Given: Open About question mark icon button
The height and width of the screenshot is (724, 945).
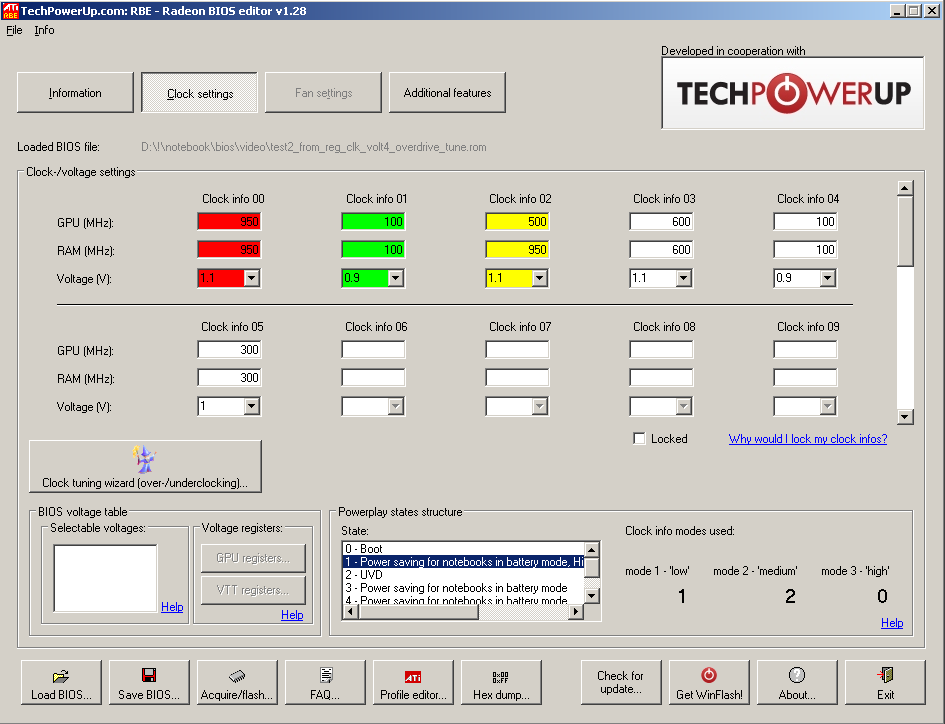Looking at the screenshot, I should click(x=797, y=682).
